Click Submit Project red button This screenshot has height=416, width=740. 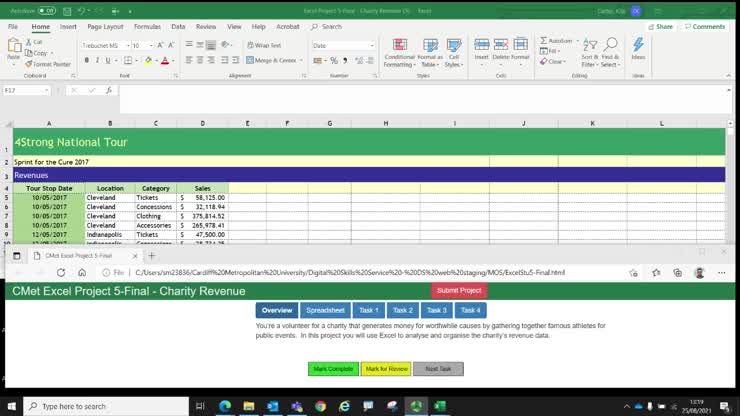point(459,290)
